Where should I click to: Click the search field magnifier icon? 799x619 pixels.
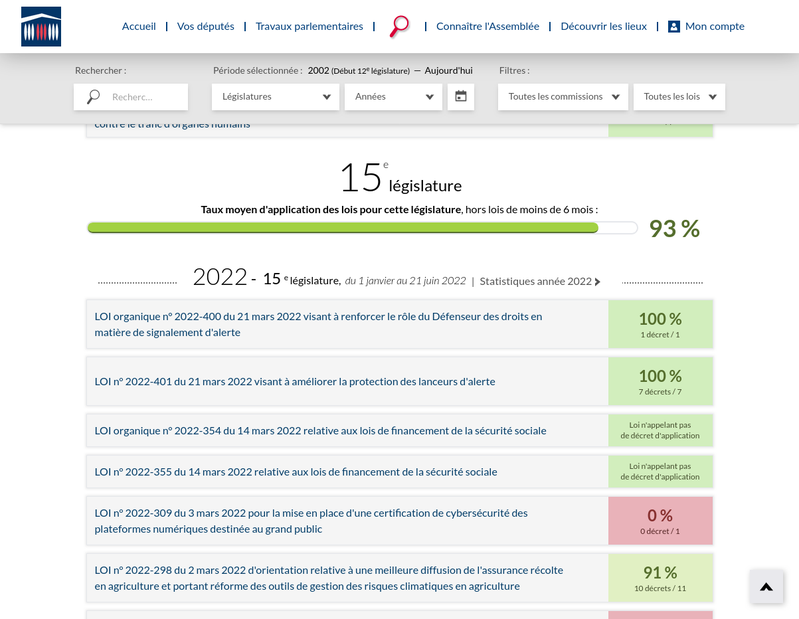(x=93, y=96)
